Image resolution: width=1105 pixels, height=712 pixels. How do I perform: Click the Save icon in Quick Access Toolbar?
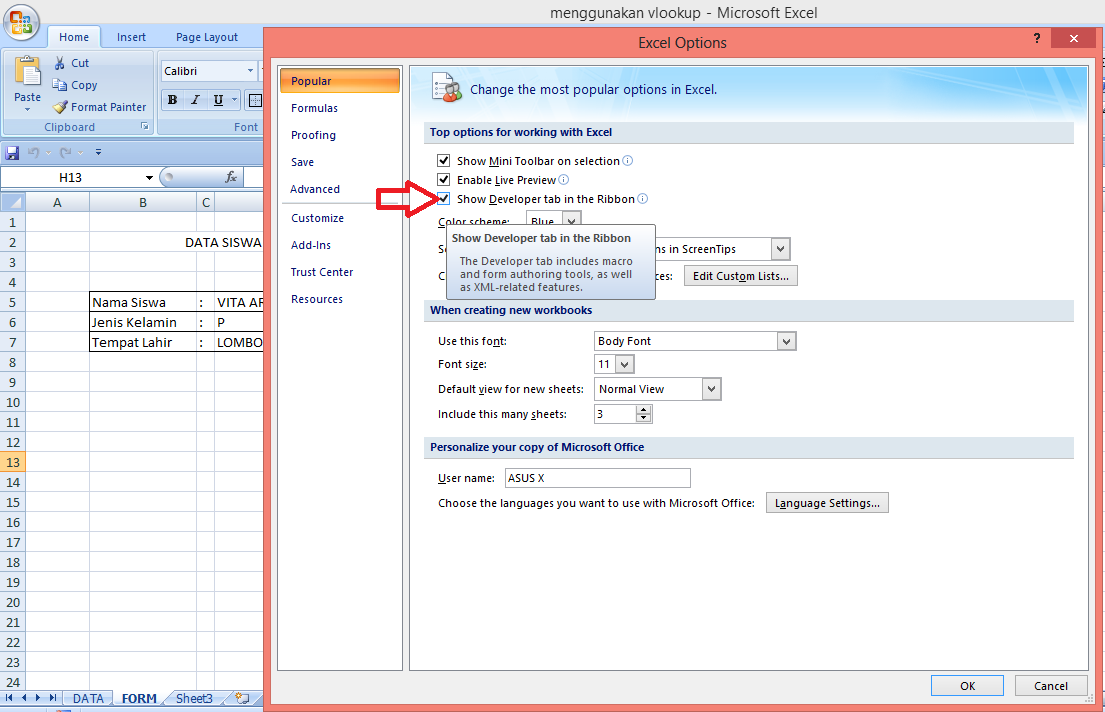12,152
